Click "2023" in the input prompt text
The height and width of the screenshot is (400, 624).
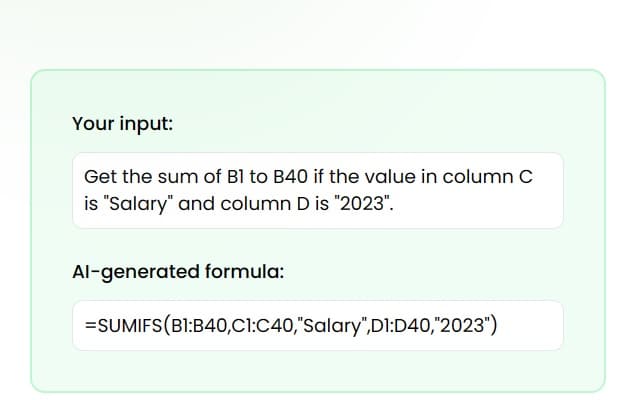point(362,203)
